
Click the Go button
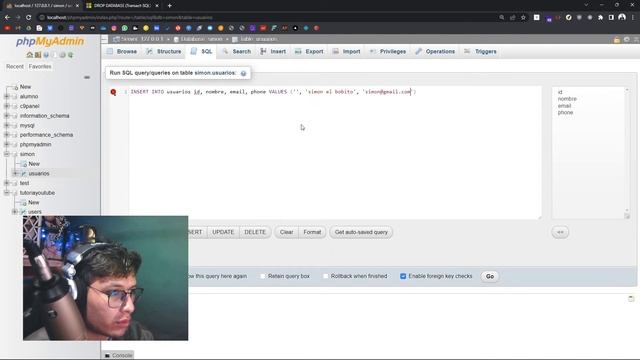click(490, 276)
